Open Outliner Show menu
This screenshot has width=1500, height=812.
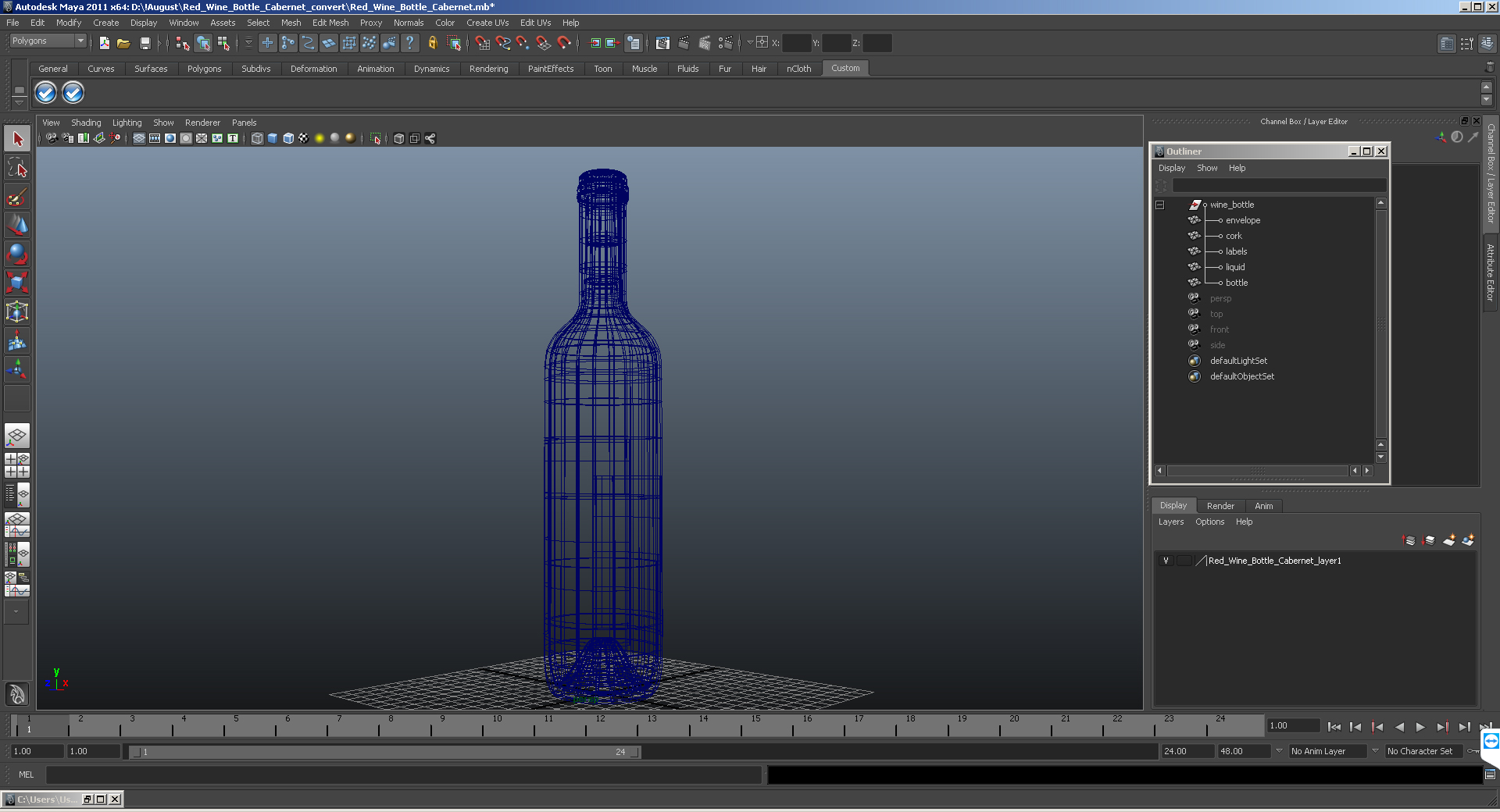(x=1207, y=168)
